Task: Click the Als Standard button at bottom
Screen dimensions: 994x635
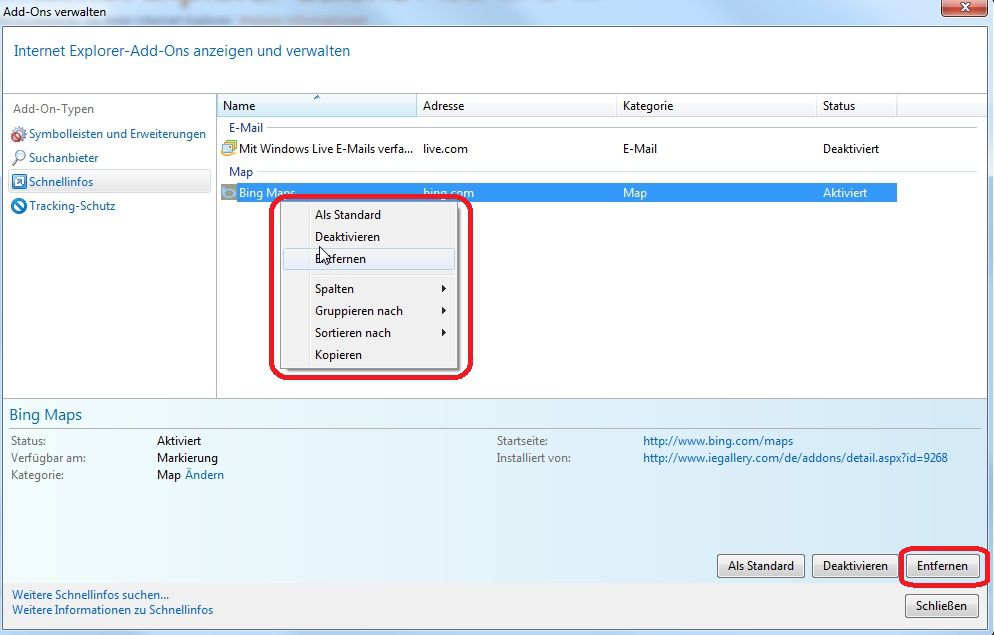Action: [x=761, y=566]
